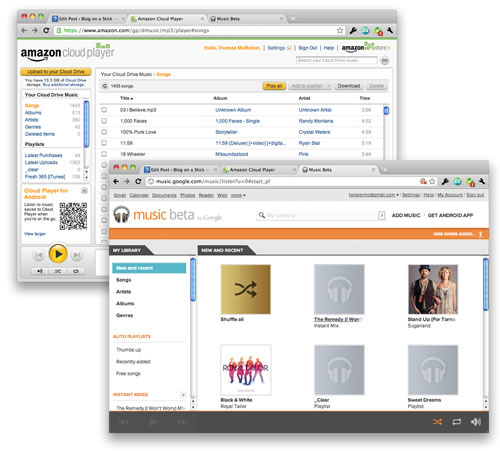Go back in Amazon Cloud Player window
The width and height of the screenshot is (500, 451).
(x=24, y=30)
